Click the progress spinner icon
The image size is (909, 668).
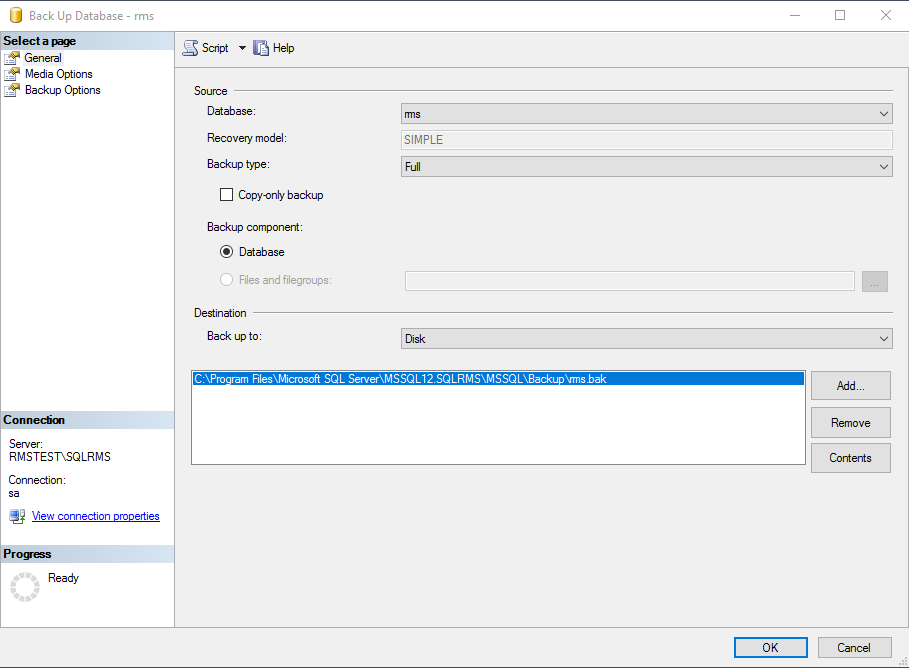click(25, 587)
